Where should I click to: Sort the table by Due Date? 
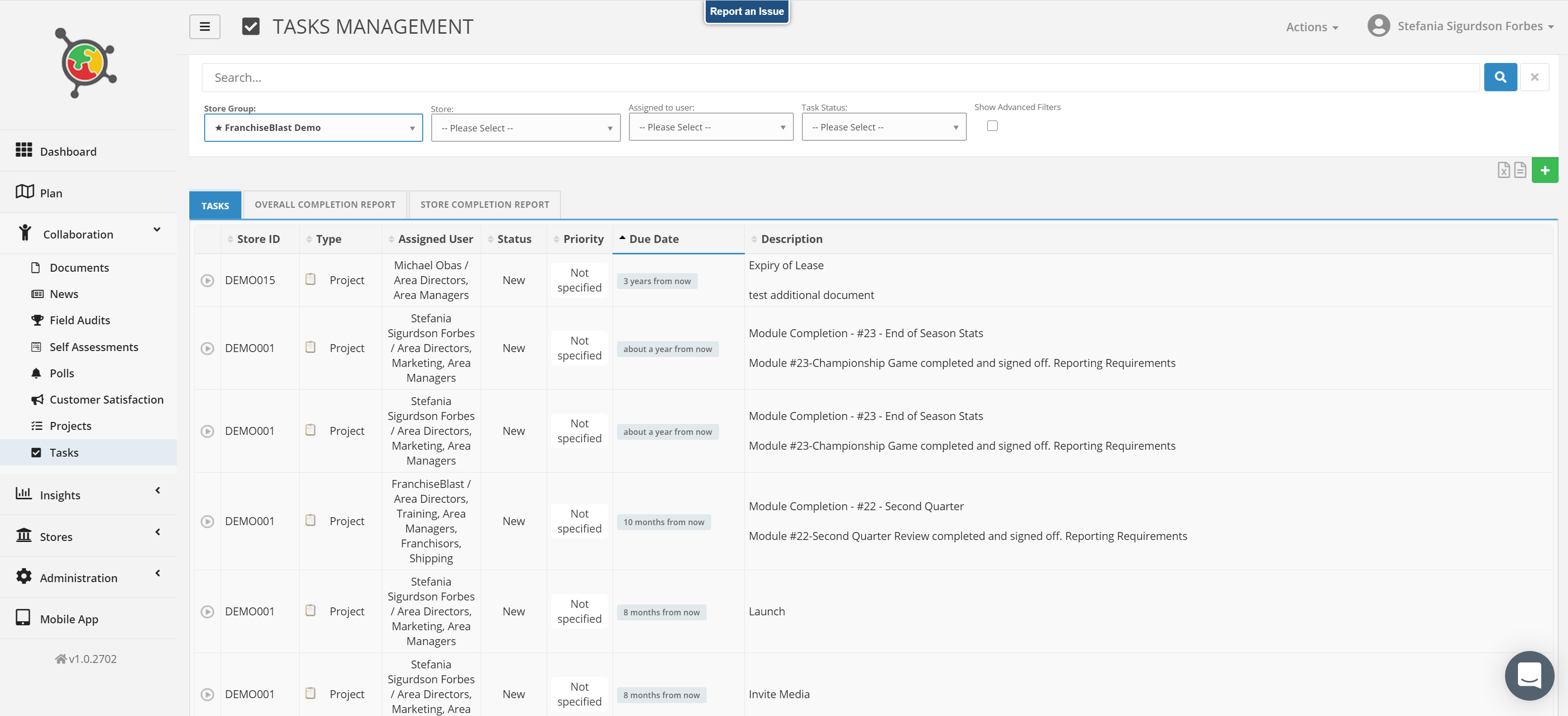pyautogui.click(x=653, y=239)
